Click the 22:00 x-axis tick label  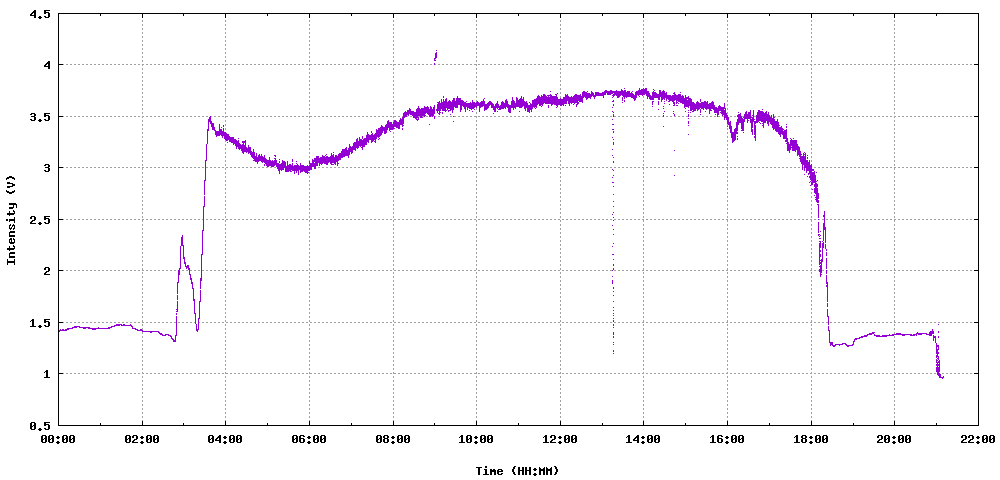click(x=978, y=439)
